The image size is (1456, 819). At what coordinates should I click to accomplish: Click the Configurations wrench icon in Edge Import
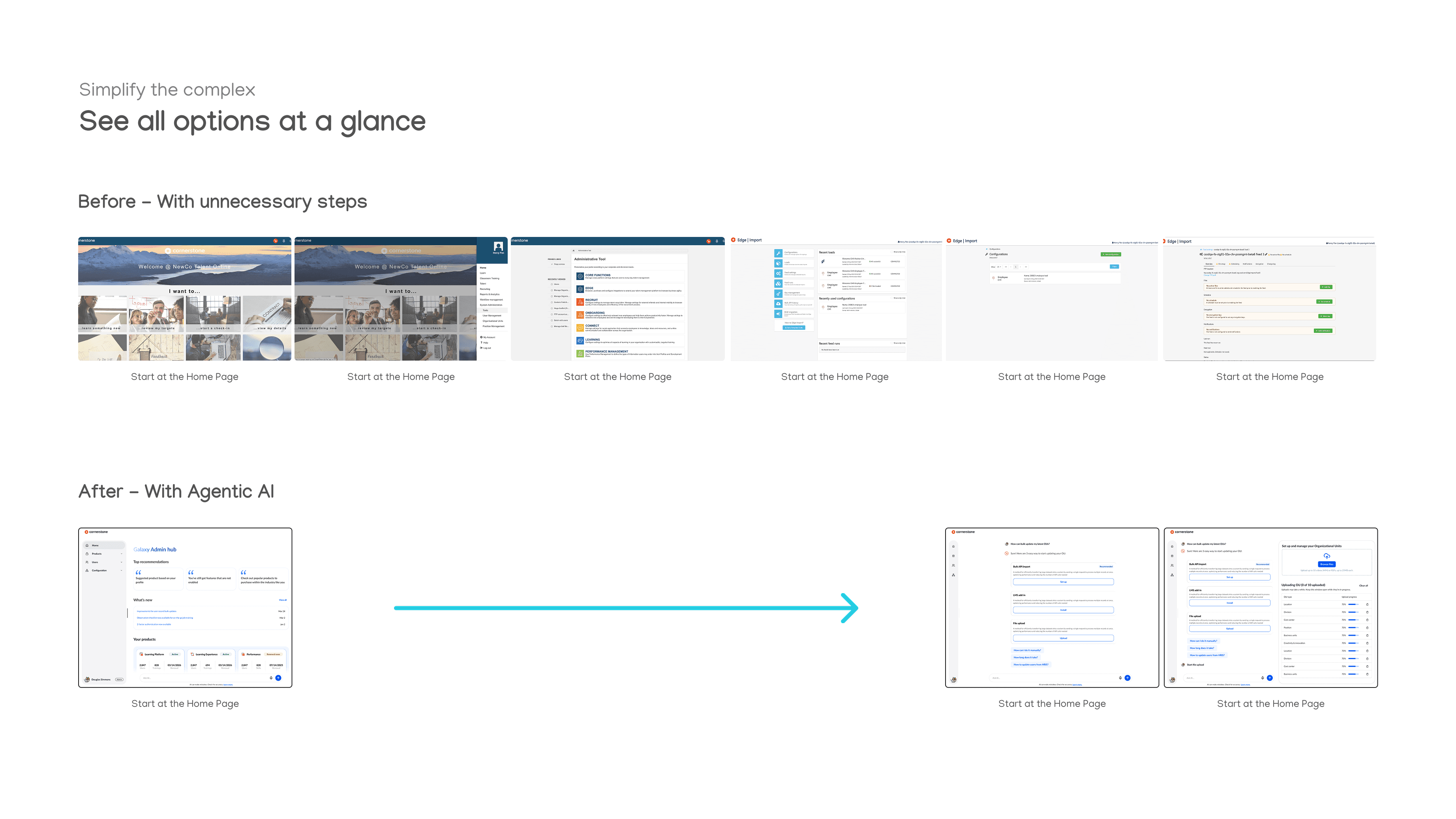click(x=778, y=253)
